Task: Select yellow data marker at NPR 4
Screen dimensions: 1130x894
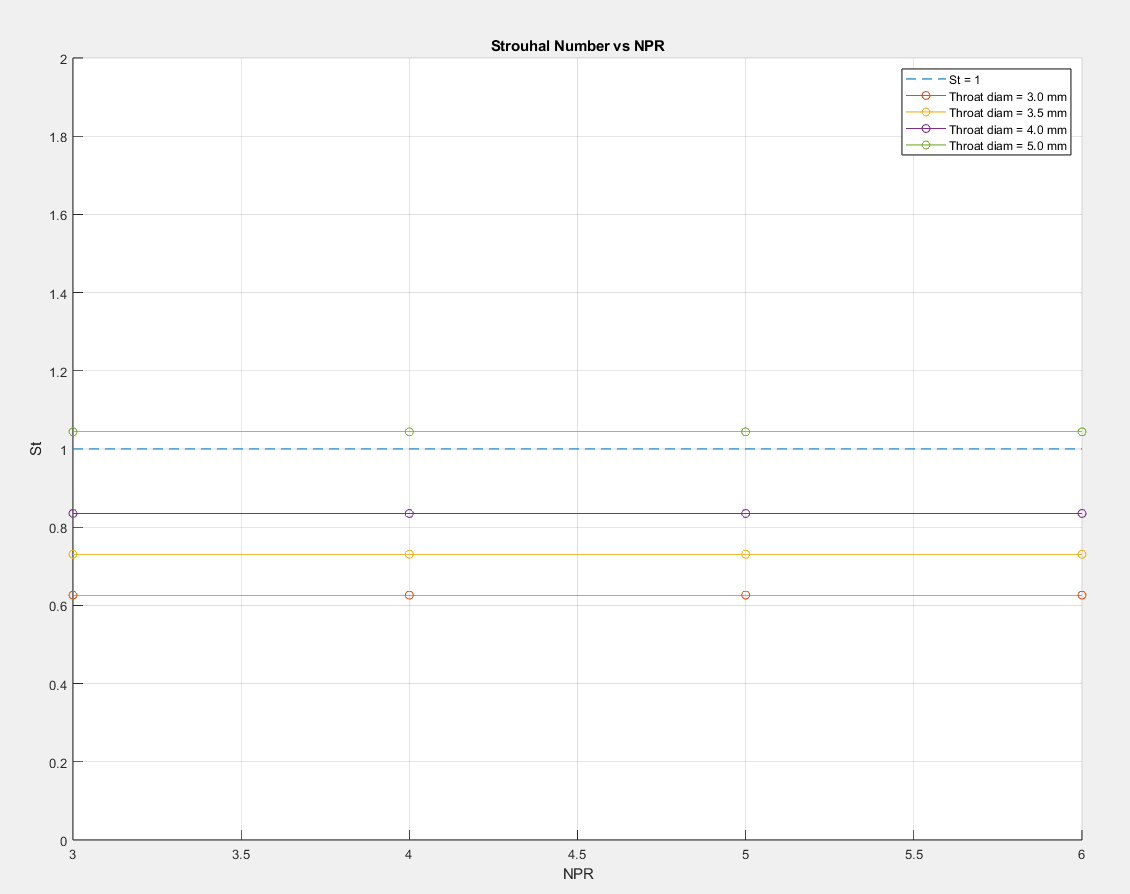Action: click(409, 555)
